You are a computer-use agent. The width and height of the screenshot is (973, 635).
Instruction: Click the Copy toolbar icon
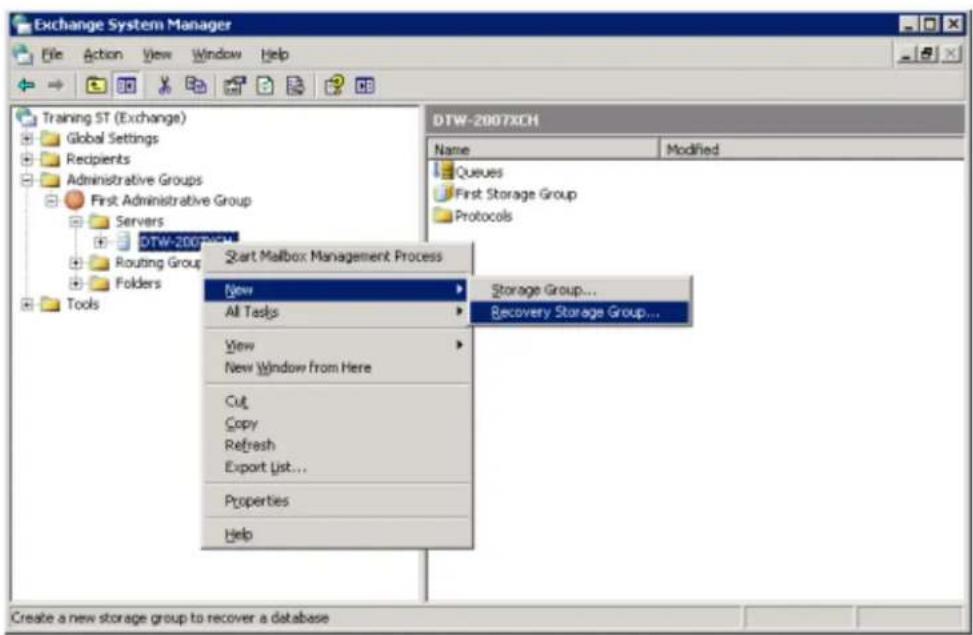[196, 85]
